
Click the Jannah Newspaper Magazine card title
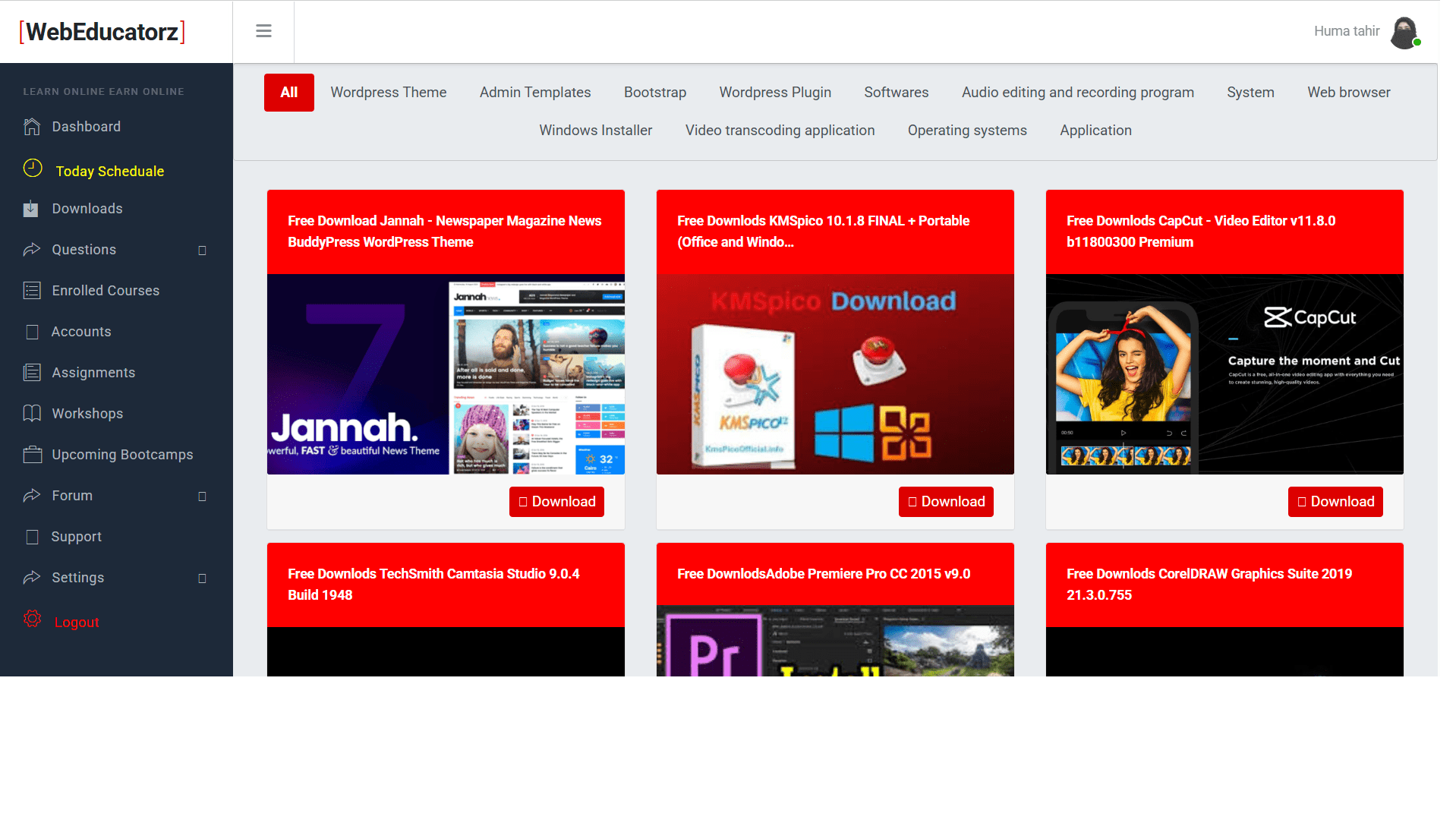[444, 232]
